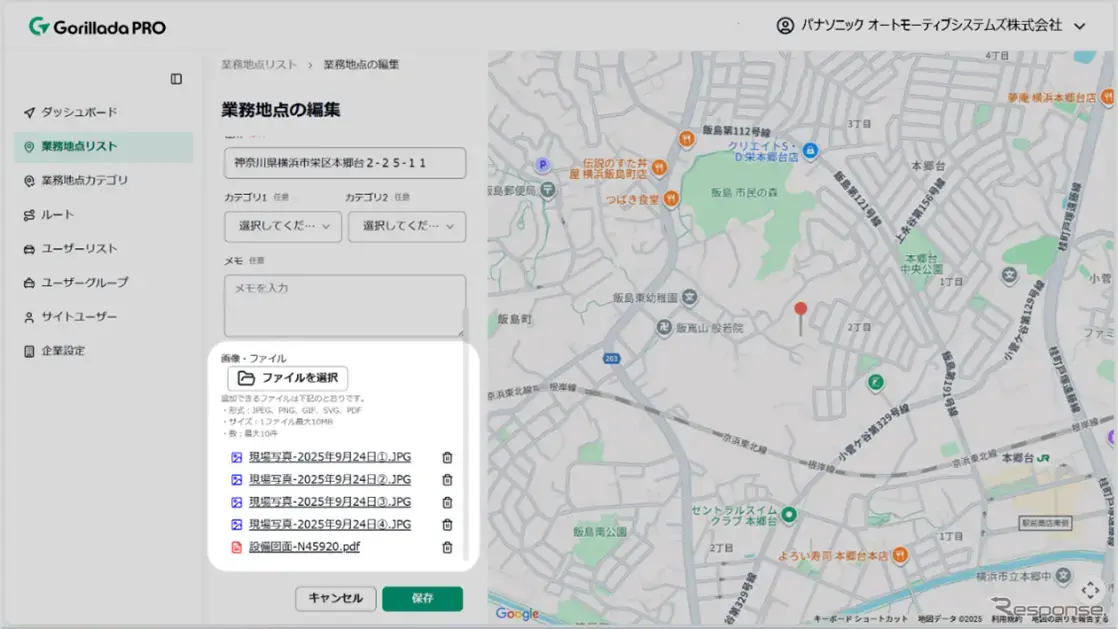
Task: Open the ルート section
Action: [60, 214]
